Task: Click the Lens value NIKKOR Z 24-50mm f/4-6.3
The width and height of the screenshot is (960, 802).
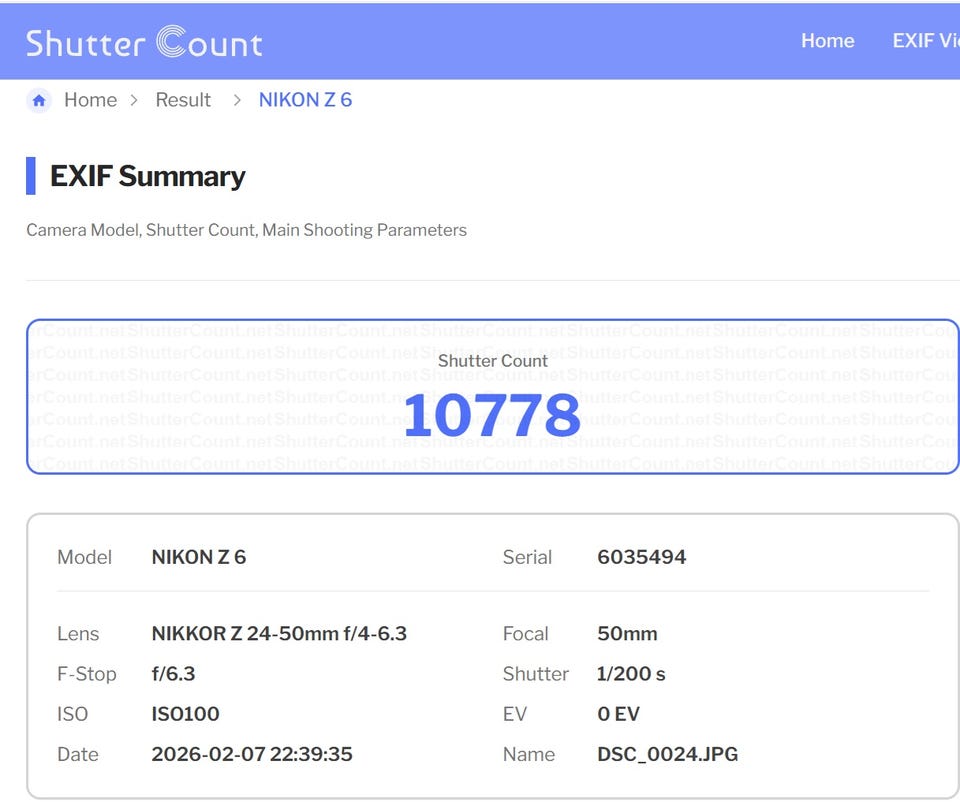Action: pyautogui.click(x=279, y=634)
